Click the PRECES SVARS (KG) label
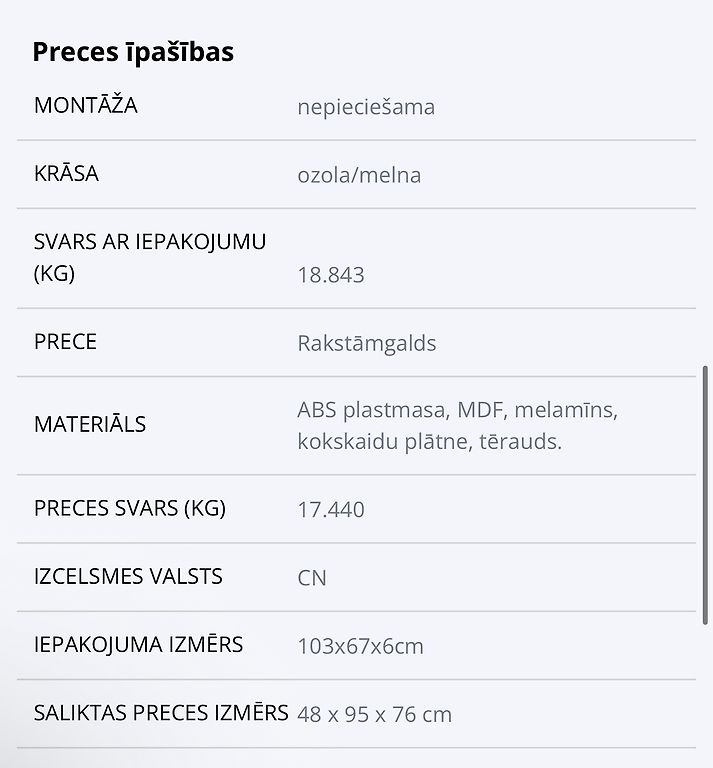 130,508
